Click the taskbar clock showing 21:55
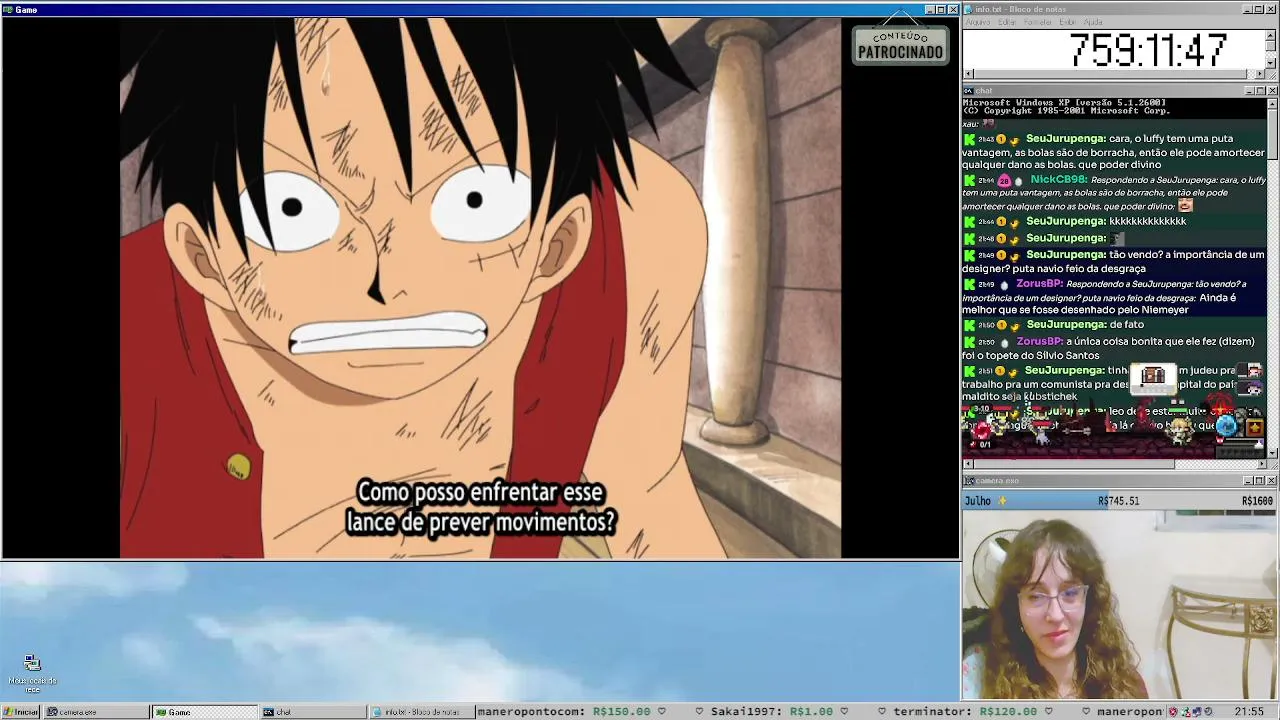Viewport: 1280px width, 720px height. tap(1249, 712)
